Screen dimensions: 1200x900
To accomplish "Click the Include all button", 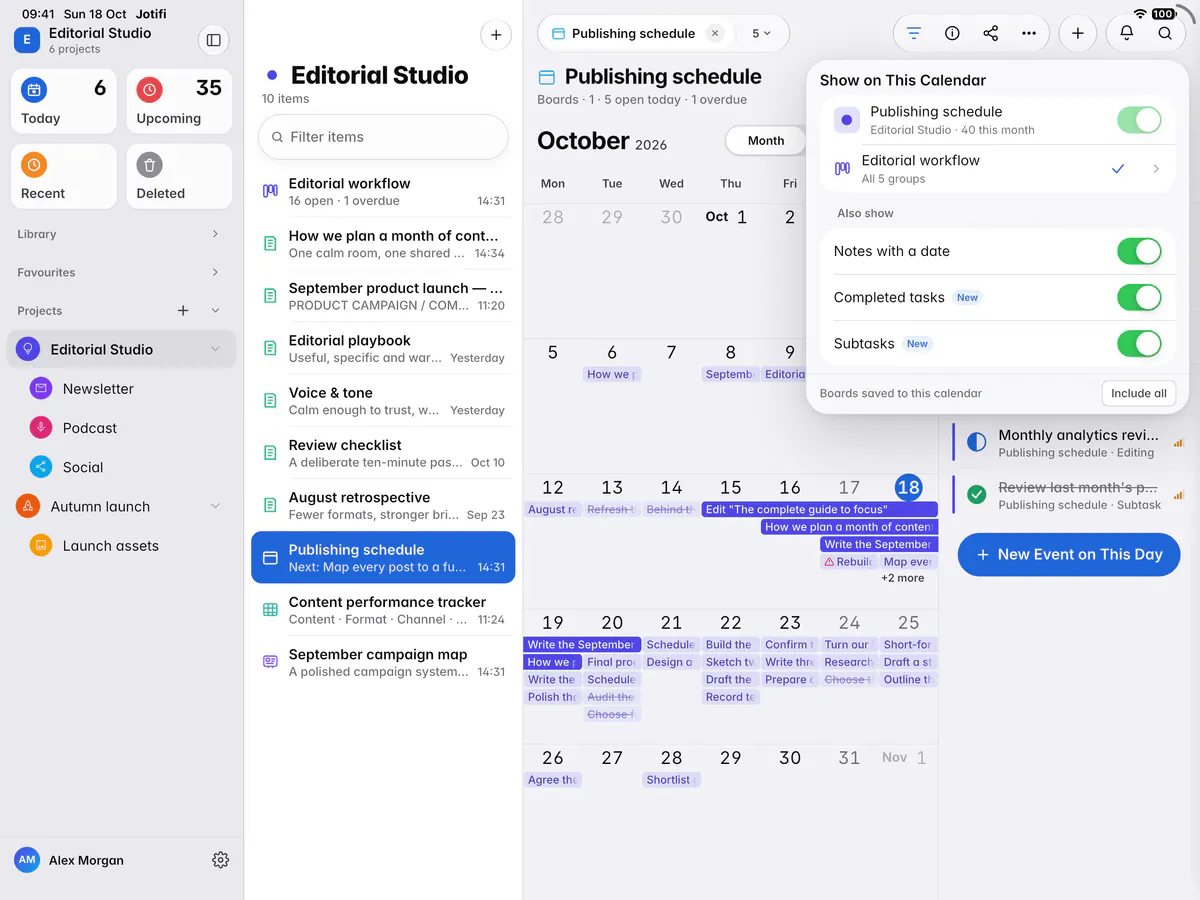I will [x=1139, y=393].
